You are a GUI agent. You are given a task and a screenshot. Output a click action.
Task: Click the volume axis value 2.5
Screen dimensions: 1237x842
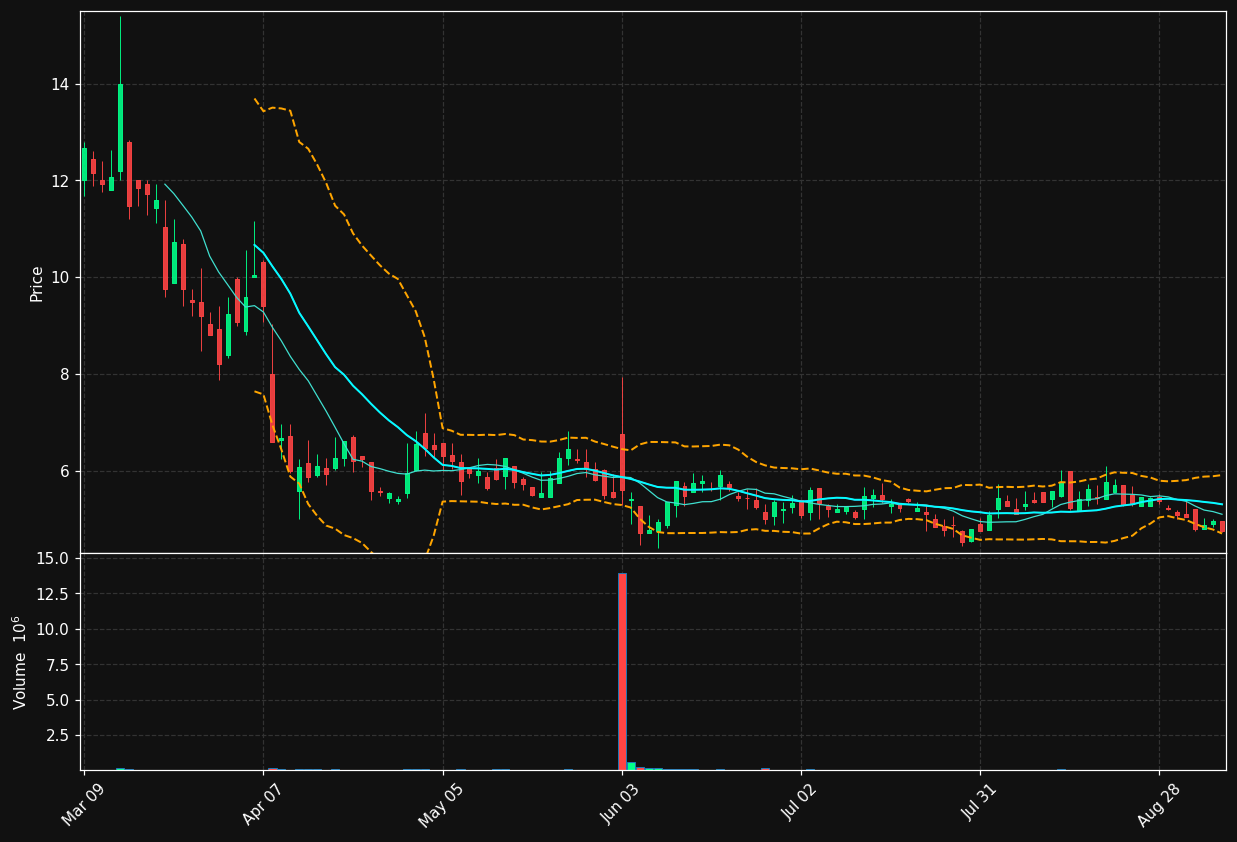58,736
